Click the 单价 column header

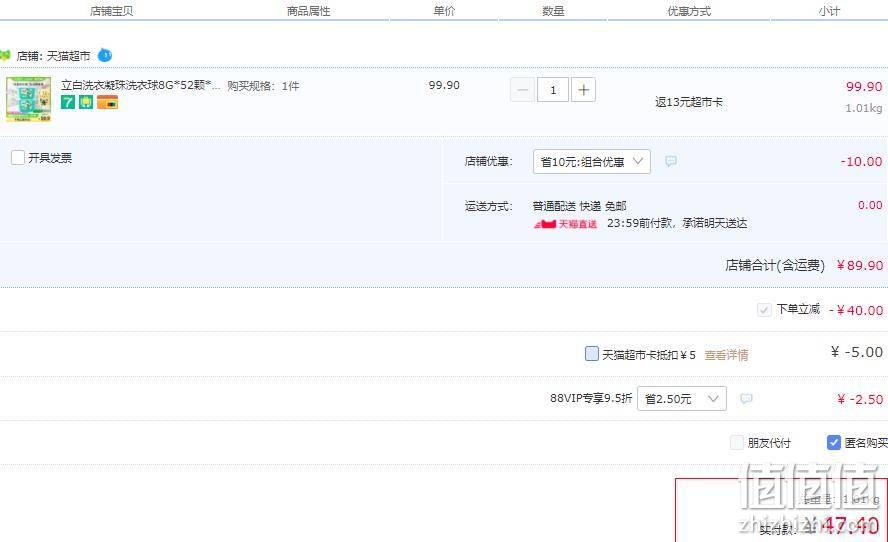444,11
